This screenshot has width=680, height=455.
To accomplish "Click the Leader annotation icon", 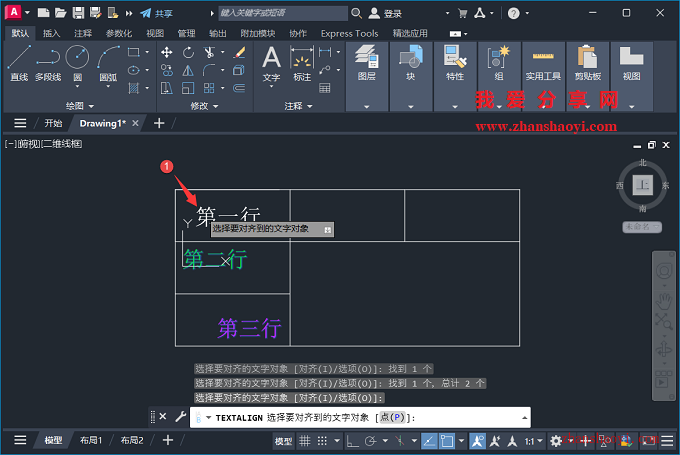I will click(325, 70).
